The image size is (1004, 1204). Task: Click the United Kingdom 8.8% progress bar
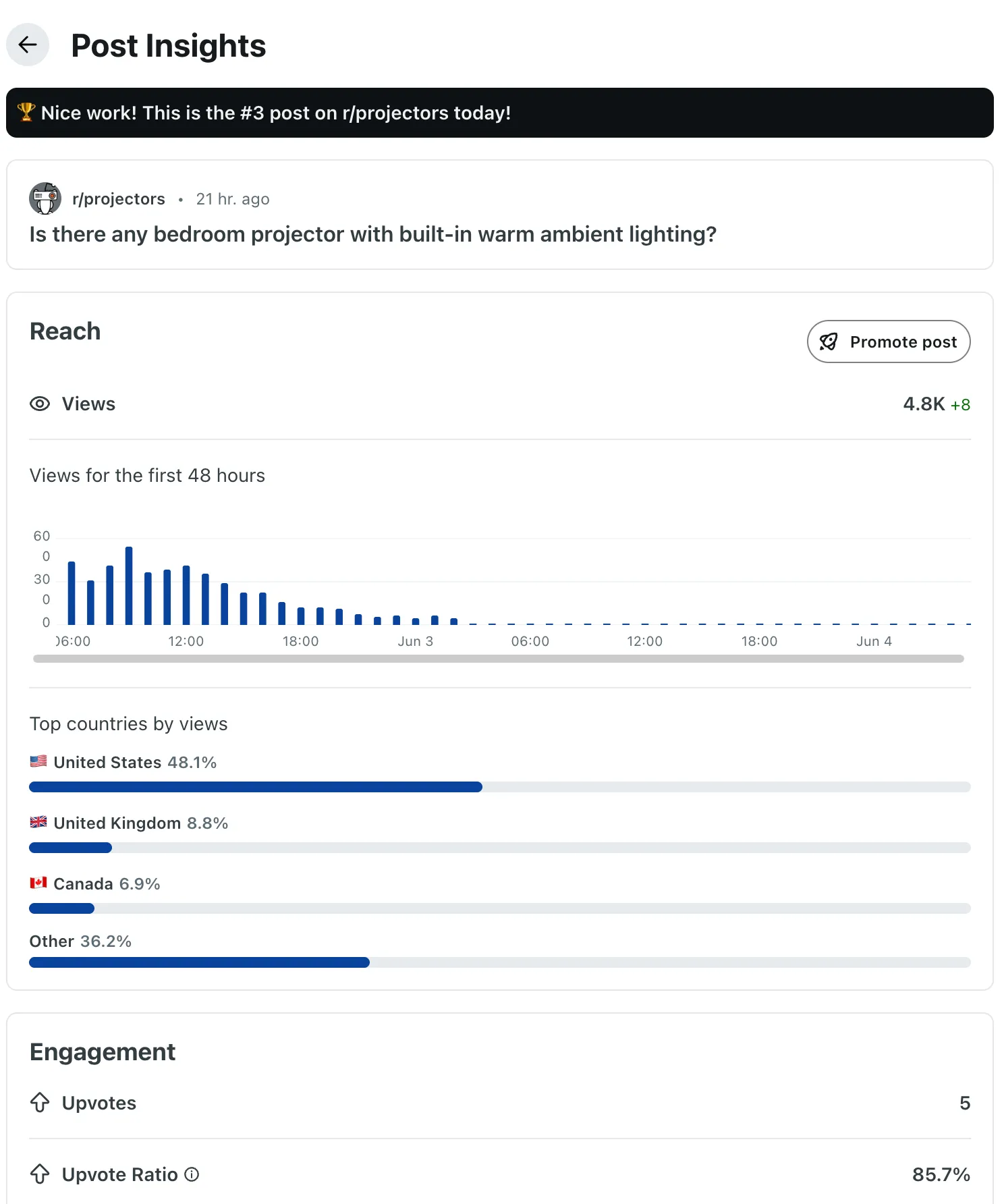tap(500, 848)
